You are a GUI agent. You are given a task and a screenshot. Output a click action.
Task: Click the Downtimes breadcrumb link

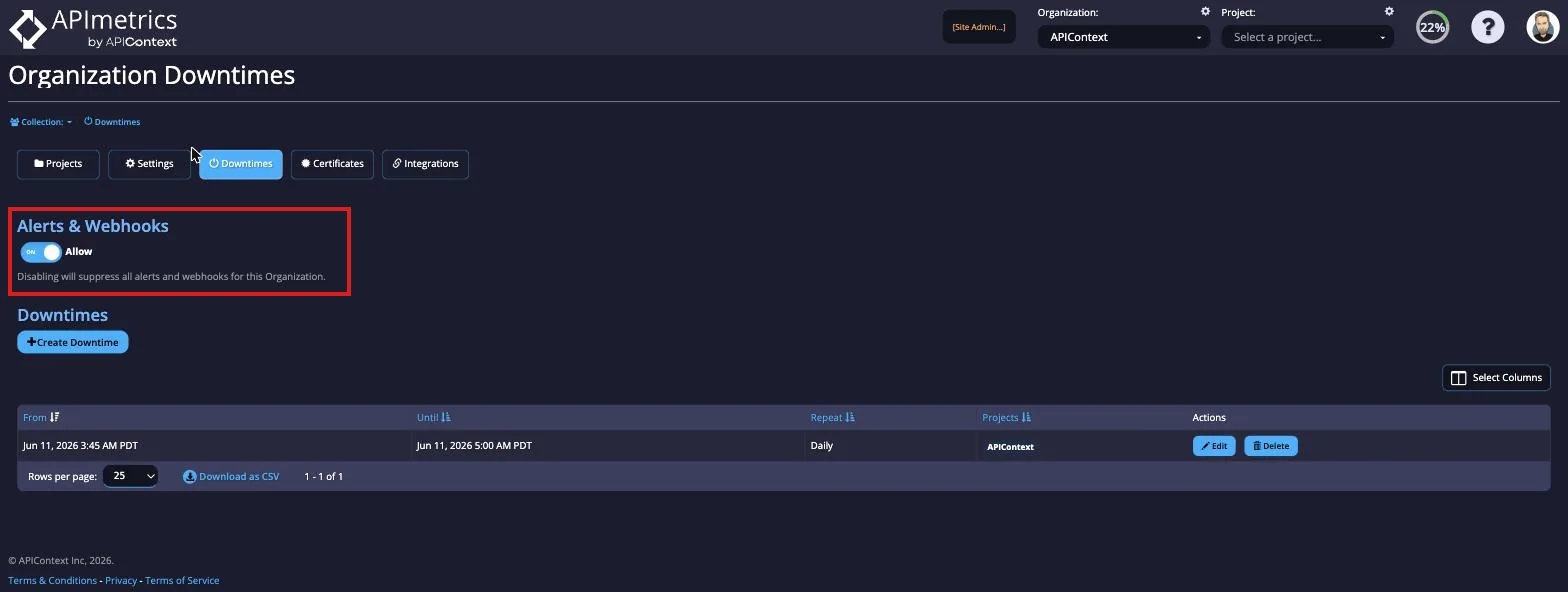(112, 122)
